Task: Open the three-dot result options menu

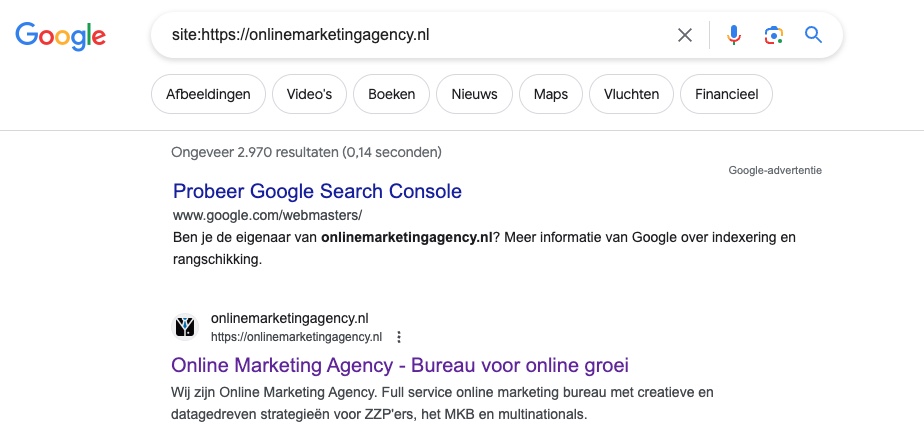Action: point(399,337)
